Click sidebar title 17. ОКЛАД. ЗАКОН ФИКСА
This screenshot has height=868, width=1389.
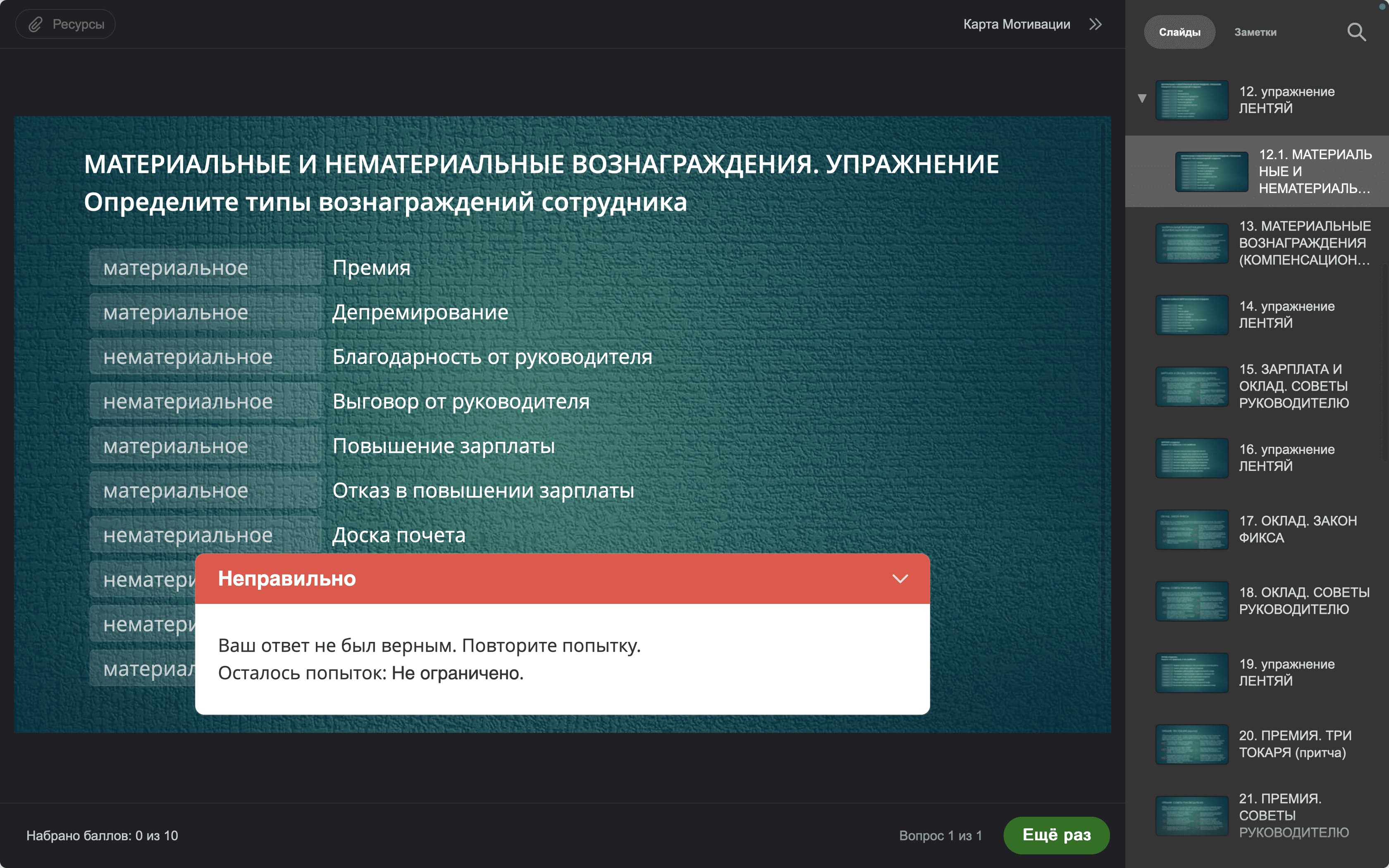(x=1298, y=529)
